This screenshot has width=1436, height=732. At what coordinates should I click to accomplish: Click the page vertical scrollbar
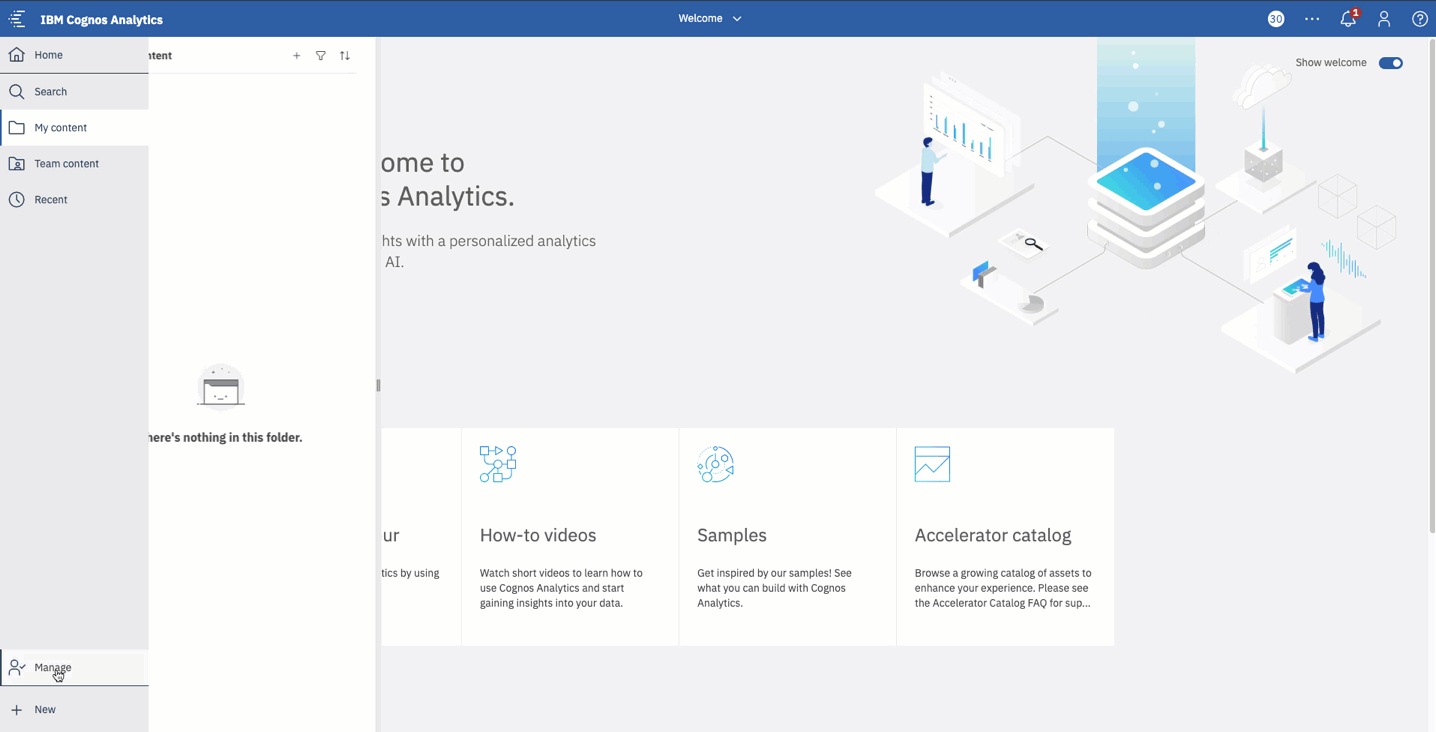[1431, 286]
